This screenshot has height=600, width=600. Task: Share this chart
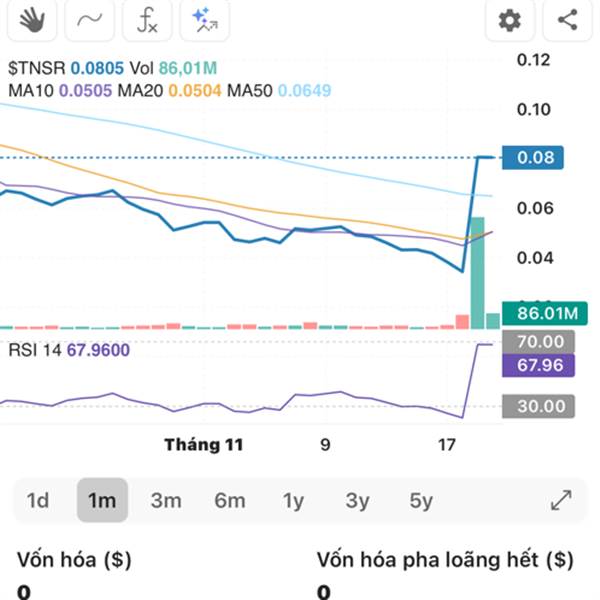click(567, 19)
